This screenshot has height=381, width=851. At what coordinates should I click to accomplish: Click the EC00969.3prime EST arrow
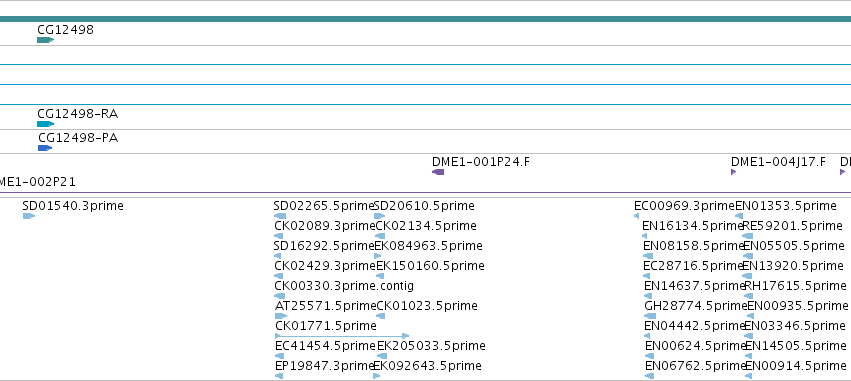pos(637,216)
